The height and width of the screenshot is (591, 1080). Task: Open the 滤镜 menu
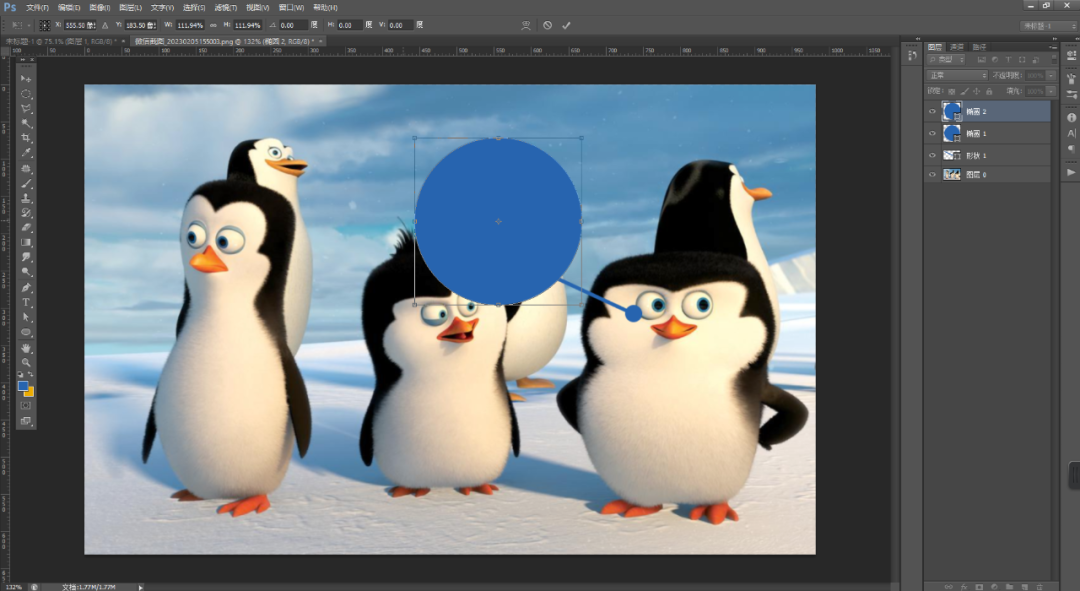tap(225, 8)
